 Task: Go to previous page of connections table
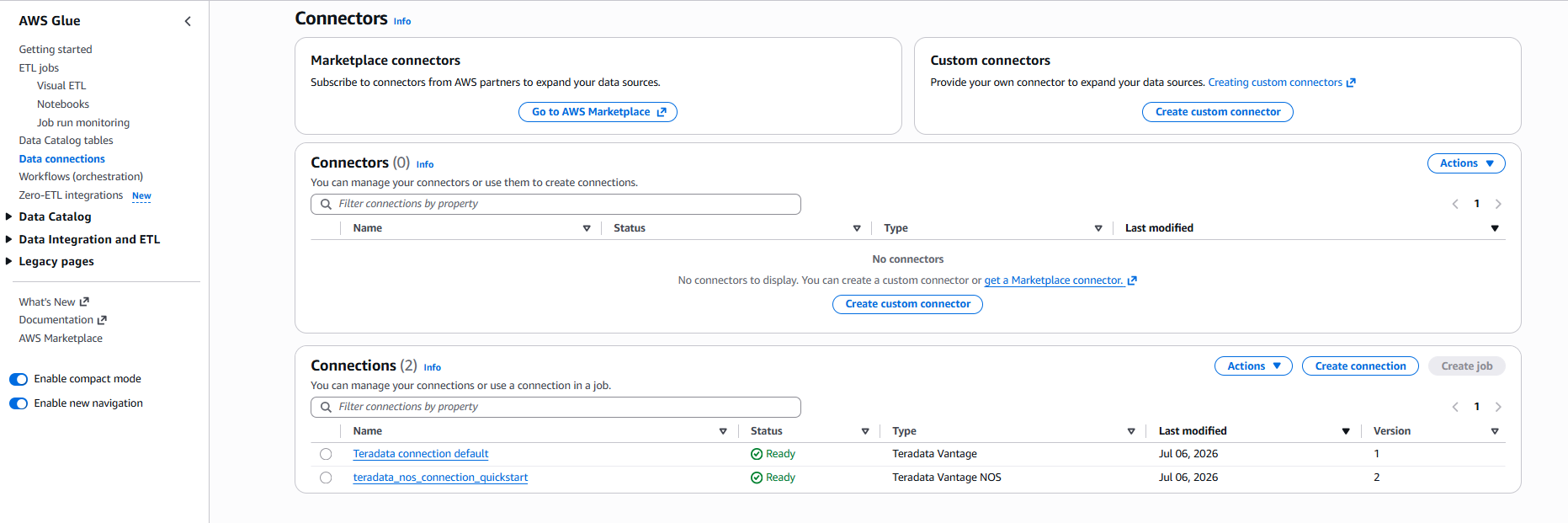(1455, 407)
